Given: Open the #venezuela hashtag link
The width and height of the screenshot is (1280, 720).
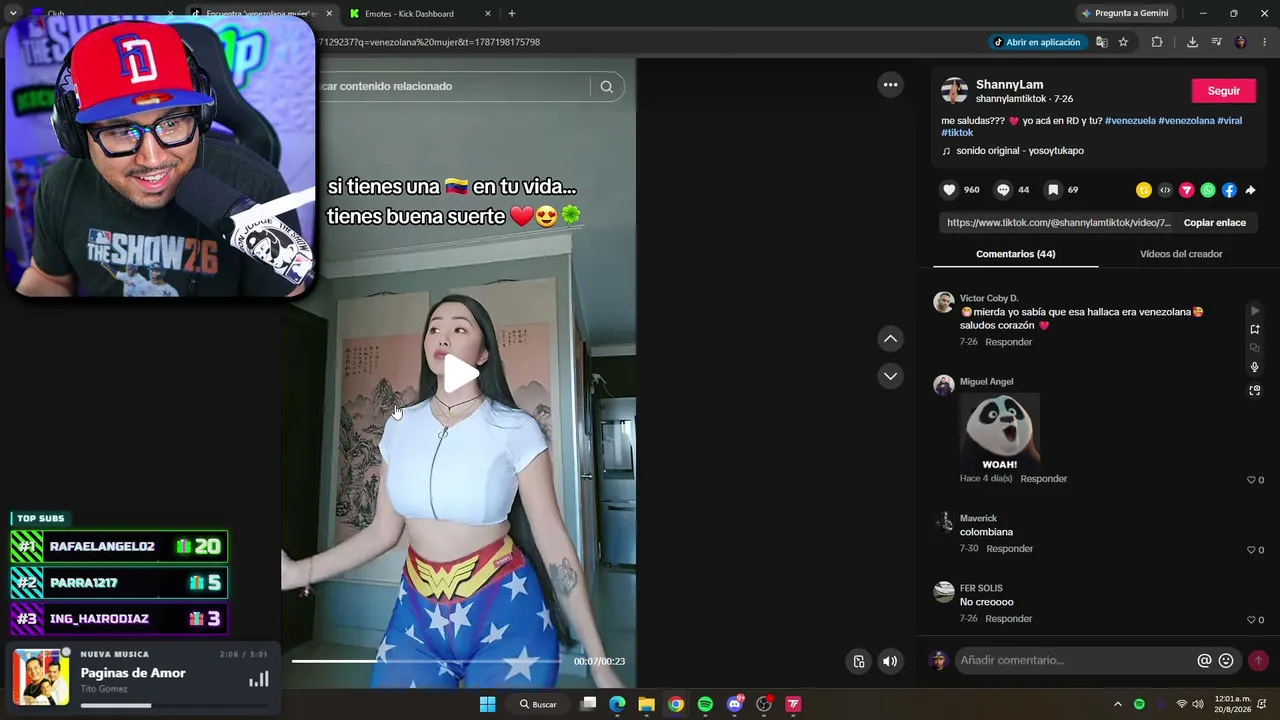Looking at the screenshot, I should tap(1130, 121).
